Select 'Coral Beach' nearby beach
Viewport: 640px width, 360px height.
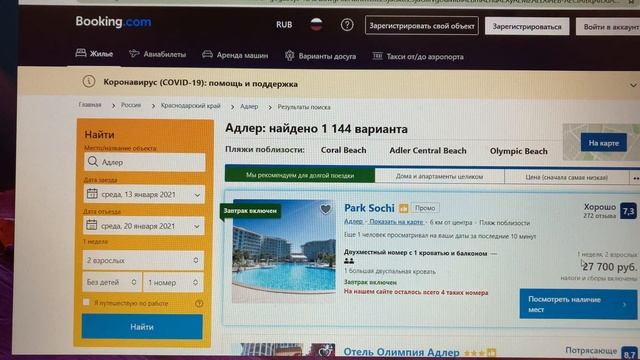tap(343, 150)
